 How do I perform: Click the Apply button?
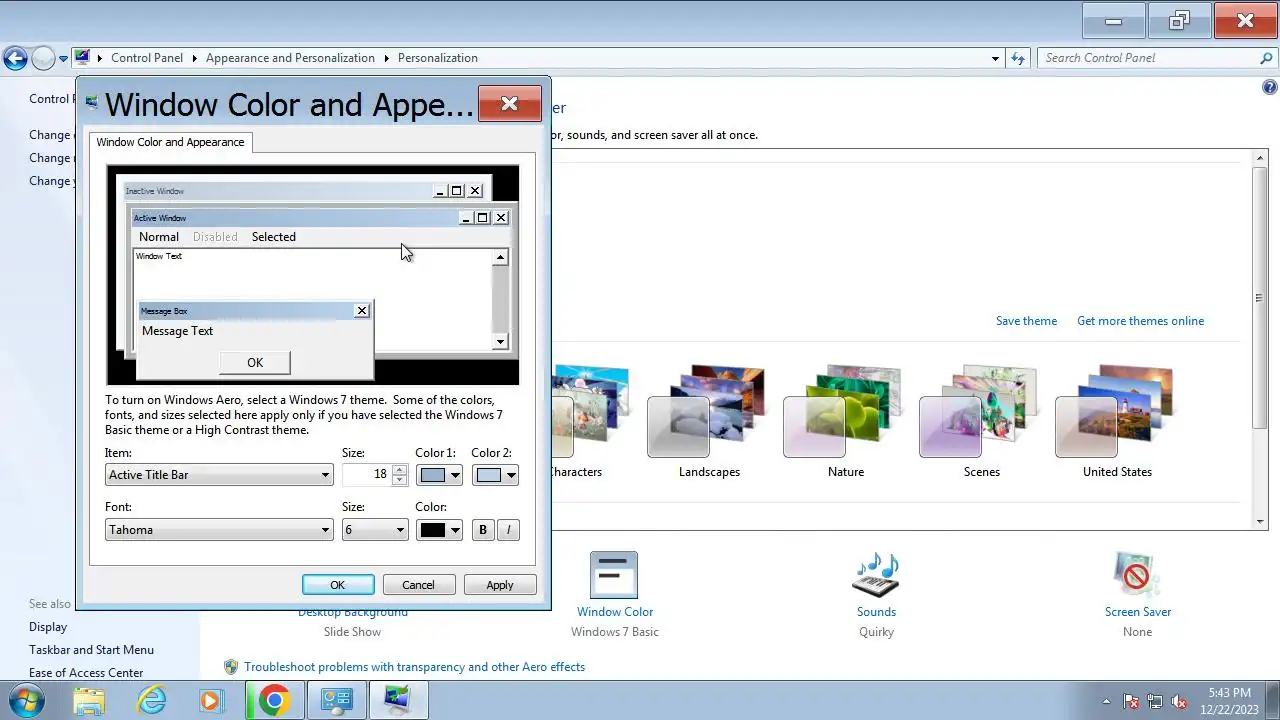click(x=500, y=585)
